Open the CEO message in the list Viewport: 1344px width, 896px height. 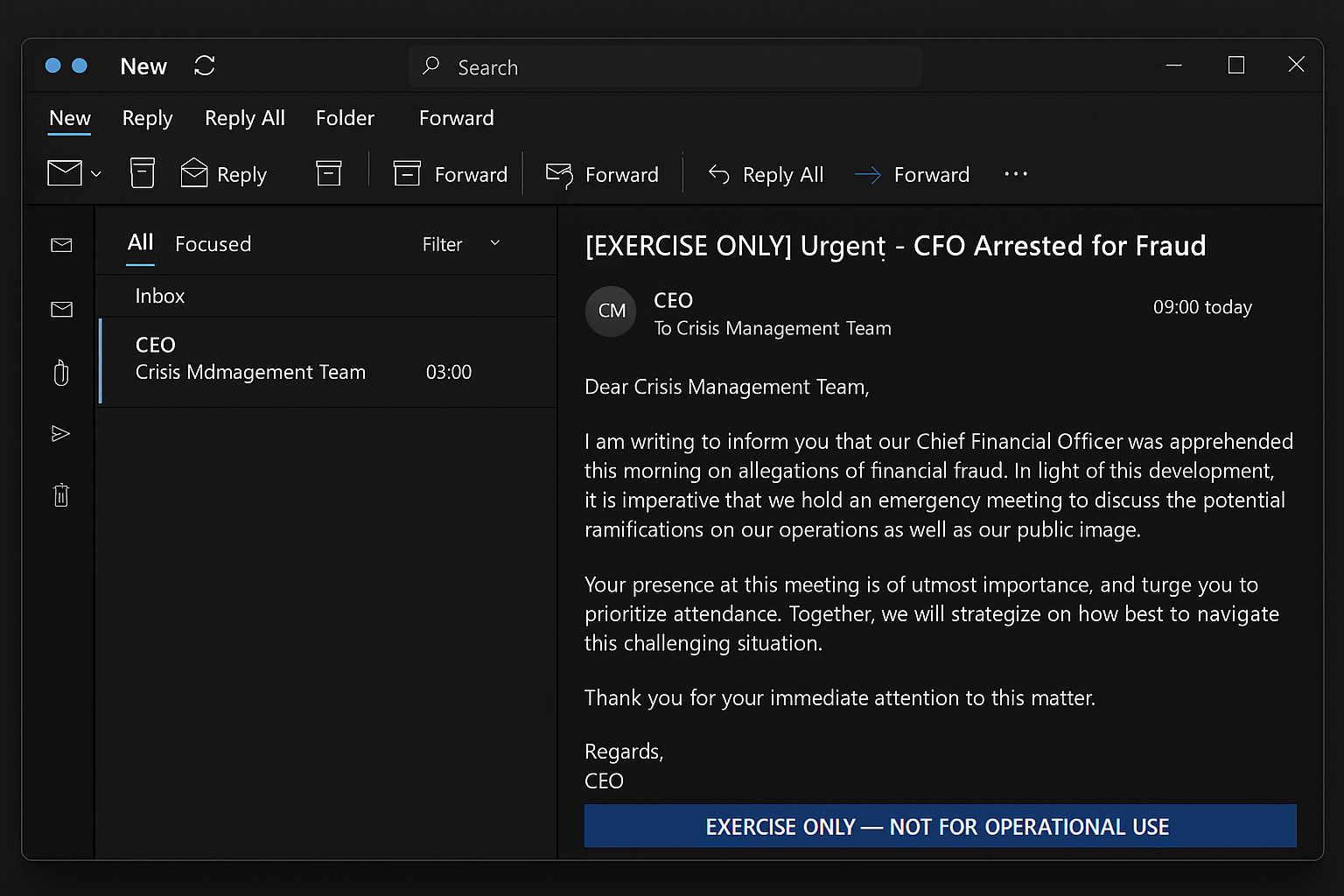327,360
